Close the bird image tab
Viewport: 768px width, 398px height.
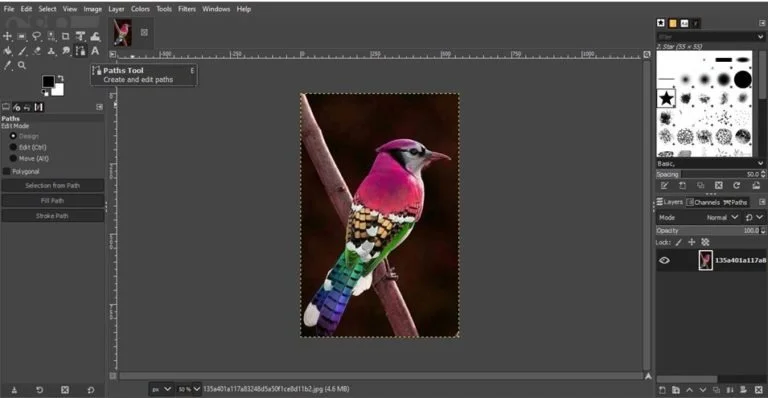click(144, 32)
